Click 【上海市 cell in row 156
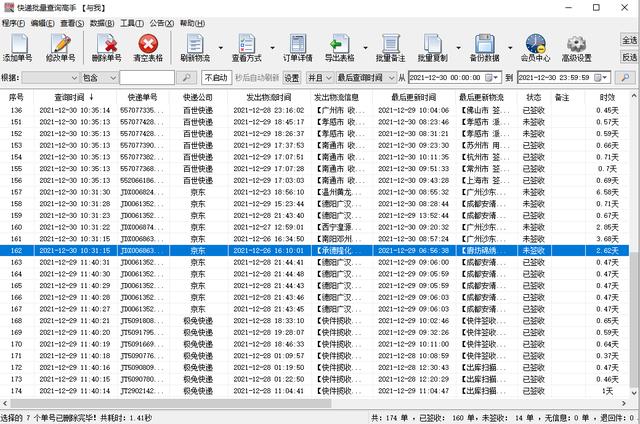The width and height of the screenshot is (640, 424). tap(484, 180)
